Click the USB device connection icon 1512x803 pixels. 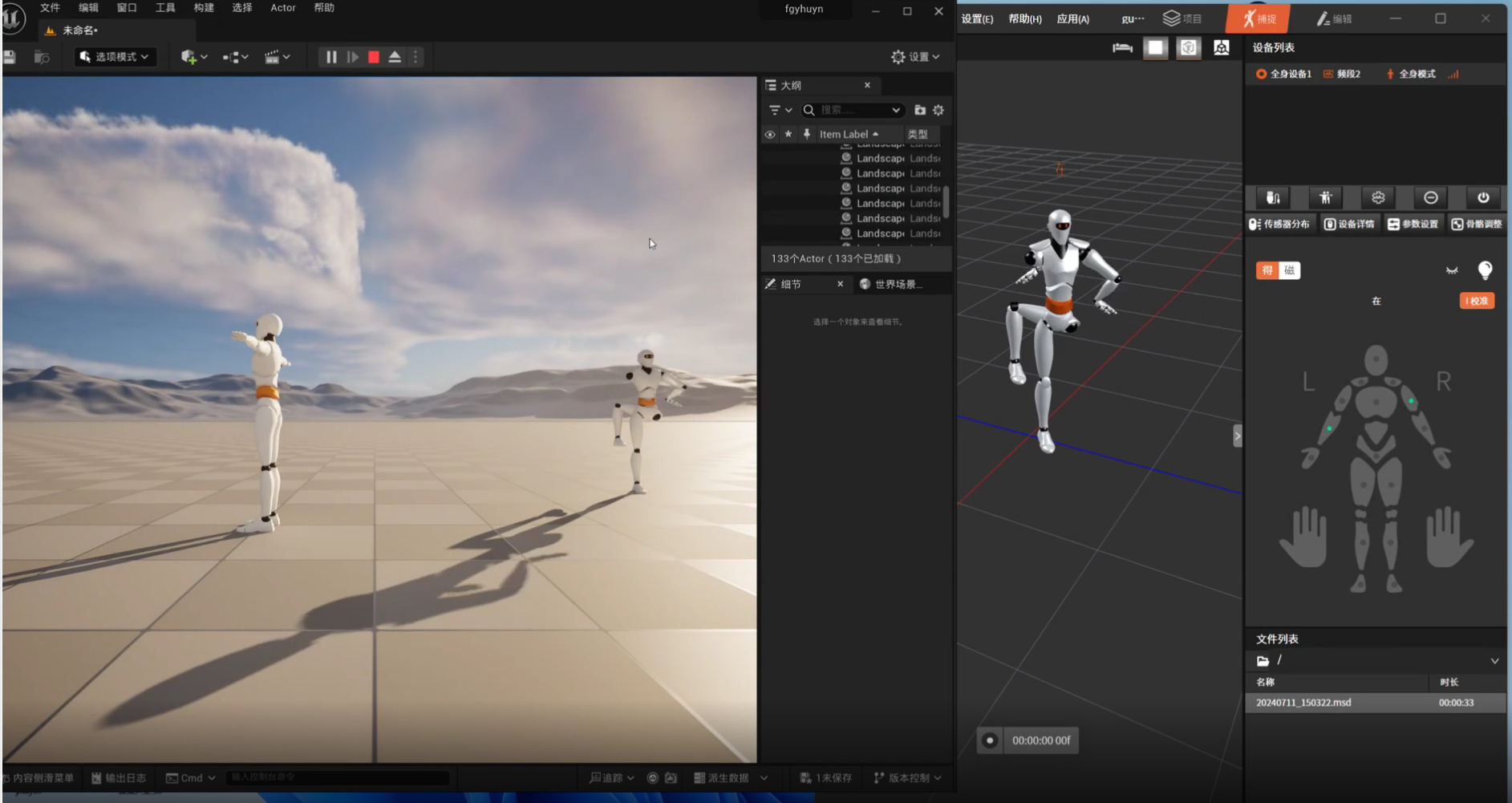point(1273,197)
